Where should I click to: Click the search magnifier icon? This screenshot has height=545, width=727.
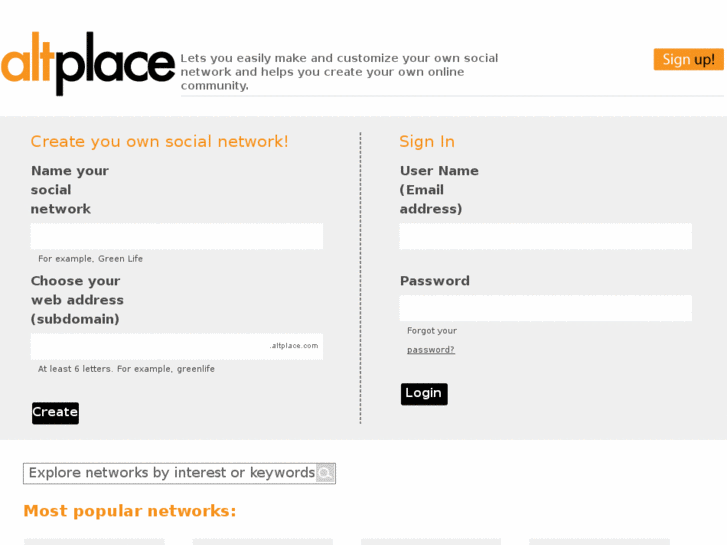(325, 473)
